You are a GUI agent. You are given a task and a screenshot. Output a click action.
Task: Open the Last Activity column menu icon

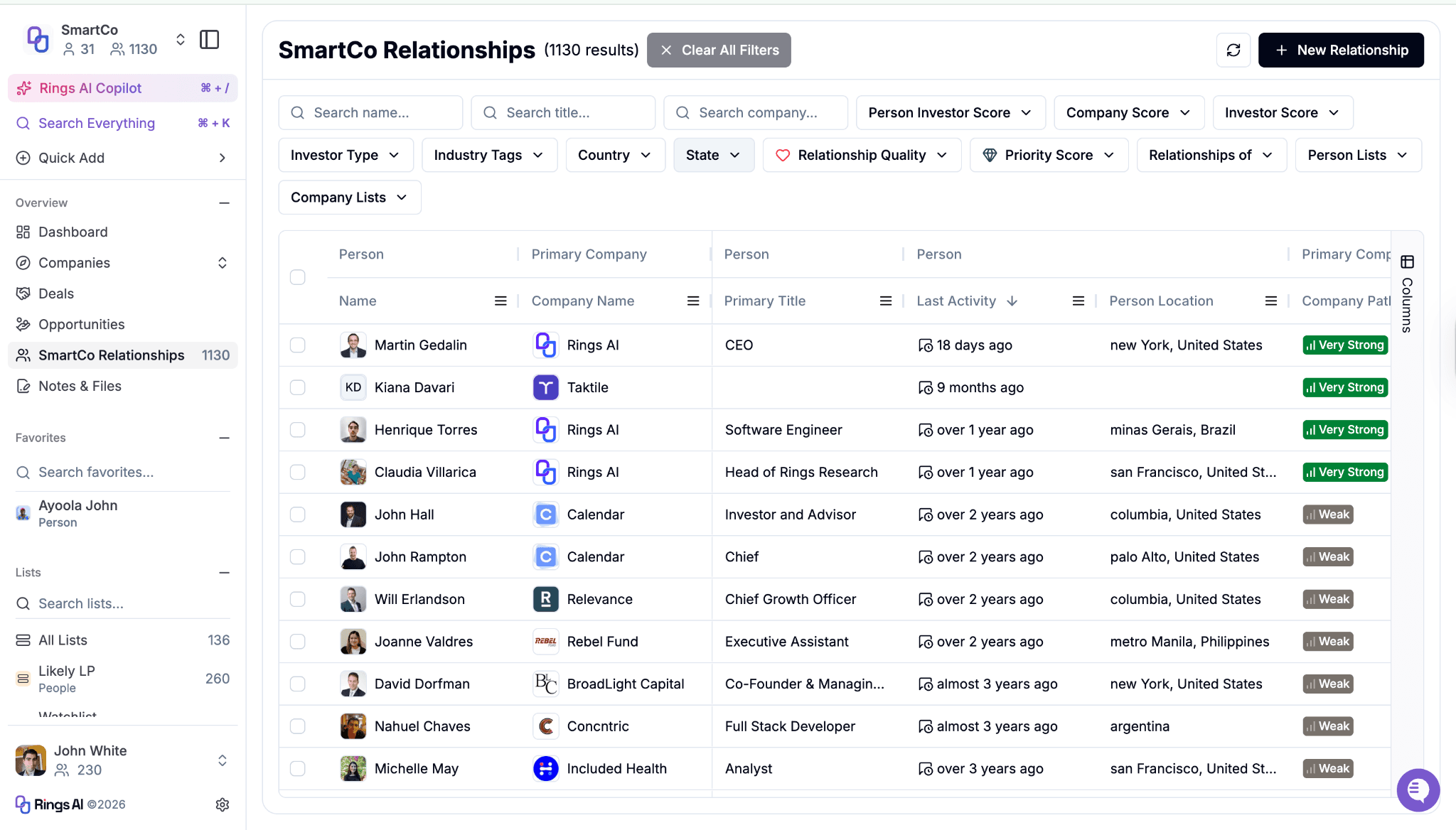pos(1078,301)
